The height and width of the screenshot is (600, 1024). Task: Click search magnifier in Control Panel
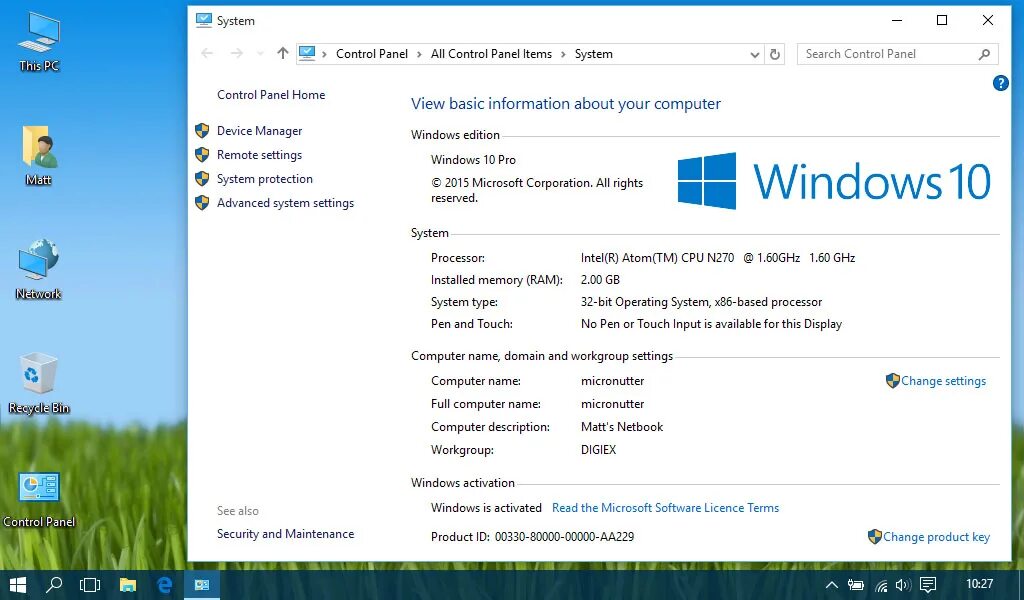[x=984, y=54]
